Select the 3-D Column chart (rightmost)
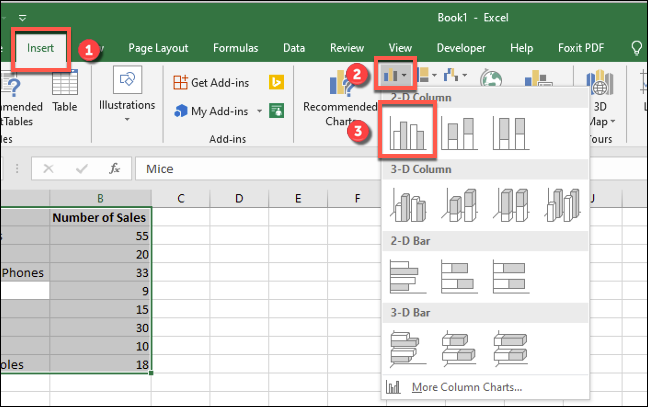The height and width of the screenshot is (407, 648). click(x=562, y=204)
